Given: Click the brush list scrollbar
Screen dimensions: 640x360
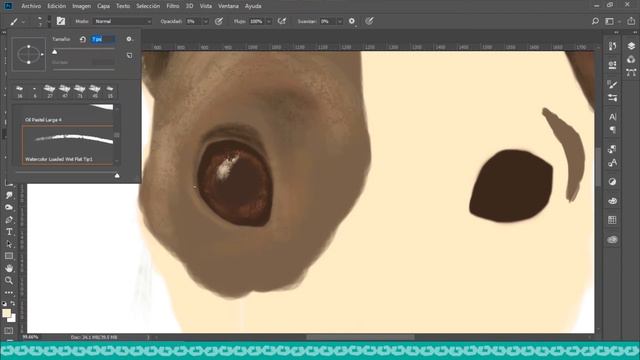Looking at the screenshot, I should coord(117,134).
